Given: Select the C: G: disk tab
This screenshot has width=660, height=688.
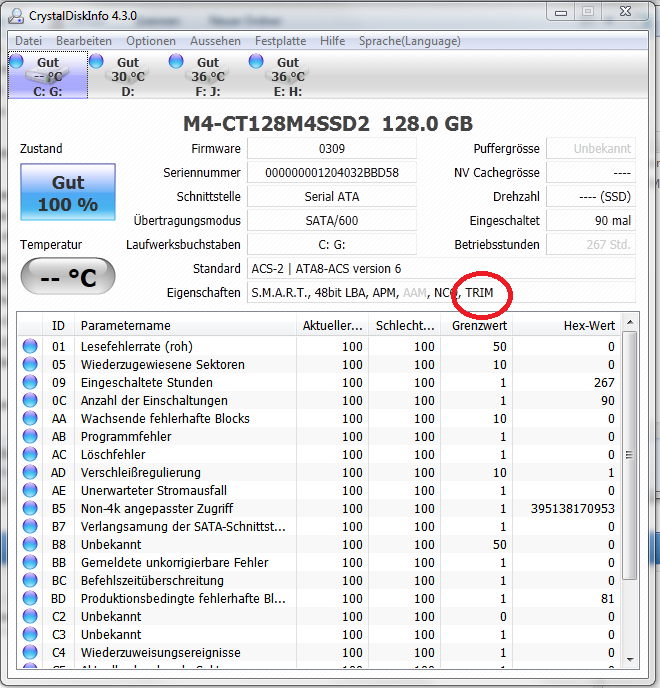Looking at the screenshot, I should click(48, 75).
